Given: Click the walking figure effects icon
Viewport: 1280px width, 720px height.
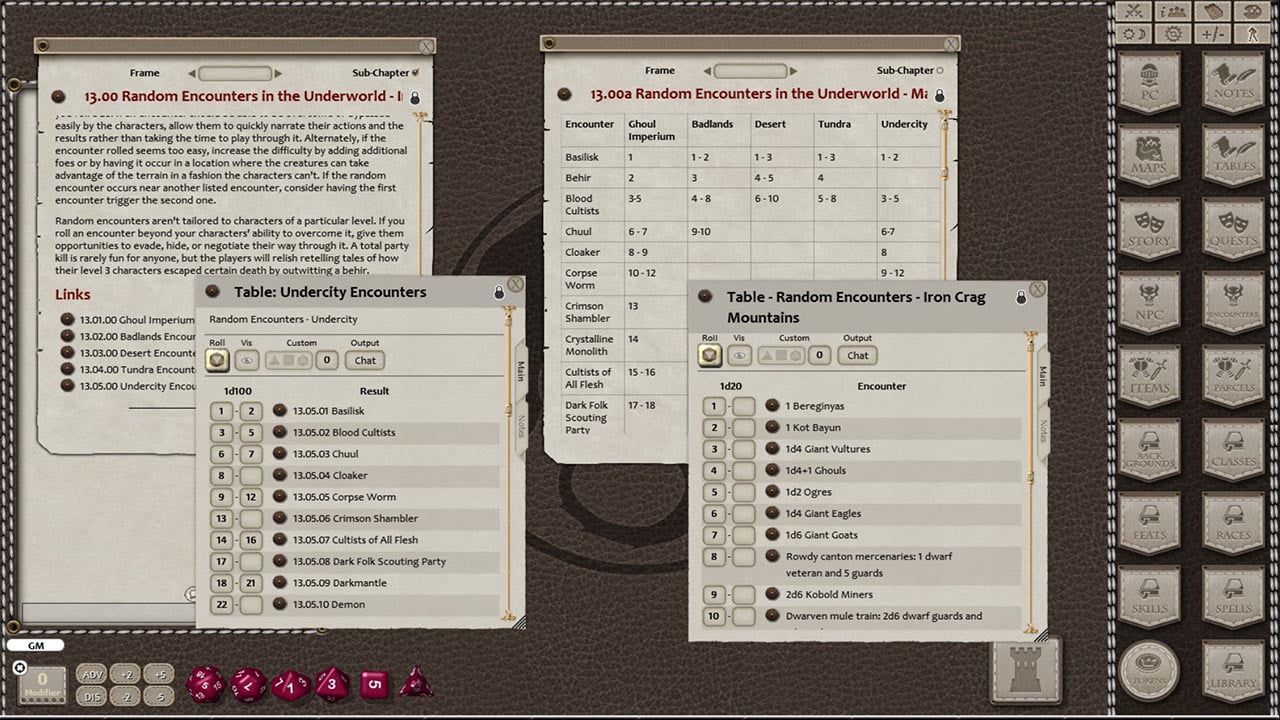Looking at the screenshot, I should click(1251, 33).
